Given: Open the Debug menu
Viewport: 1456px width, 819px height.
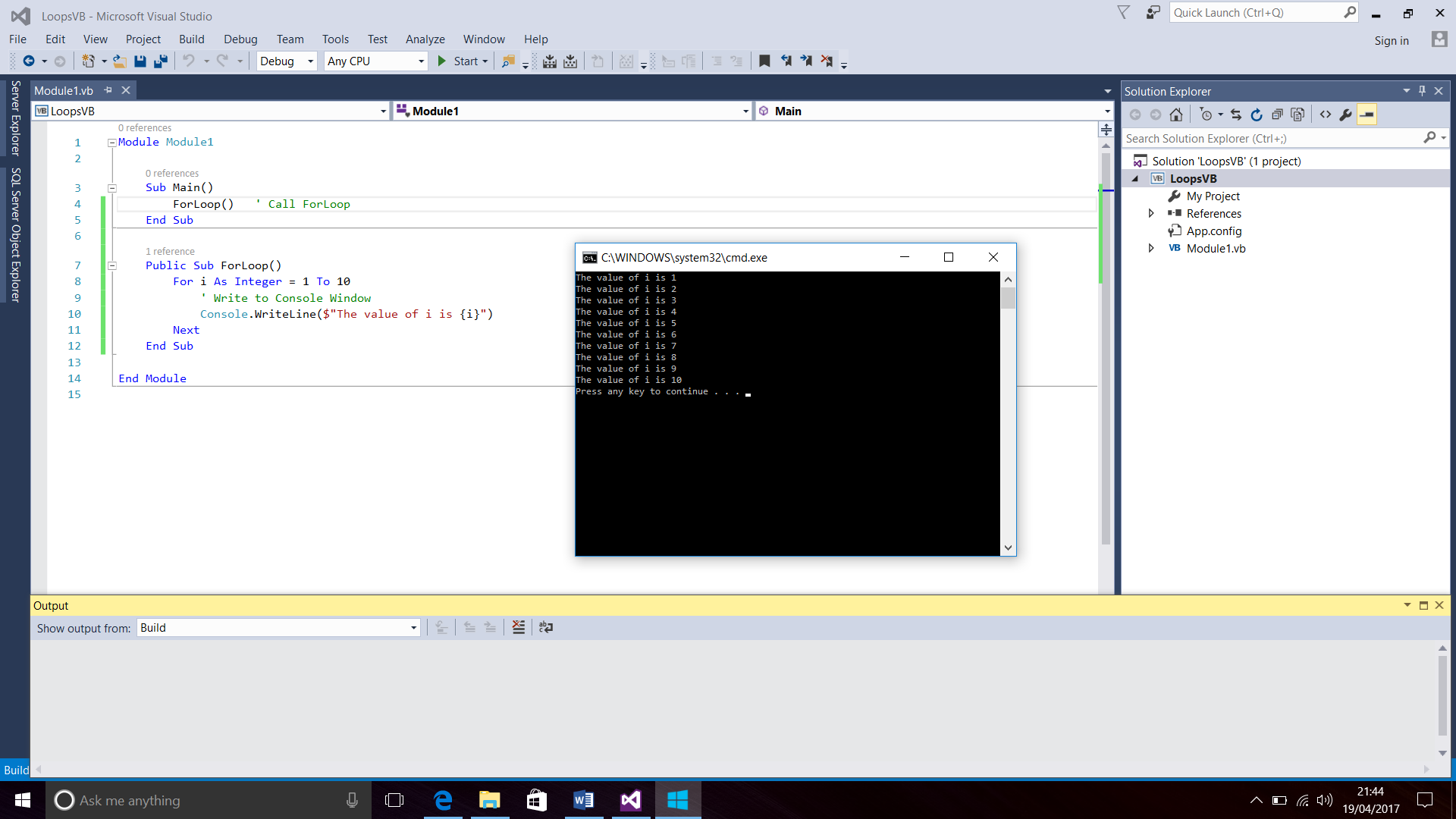Looking at the screenshot, I should pyautogui.click(x=240, y=39).
